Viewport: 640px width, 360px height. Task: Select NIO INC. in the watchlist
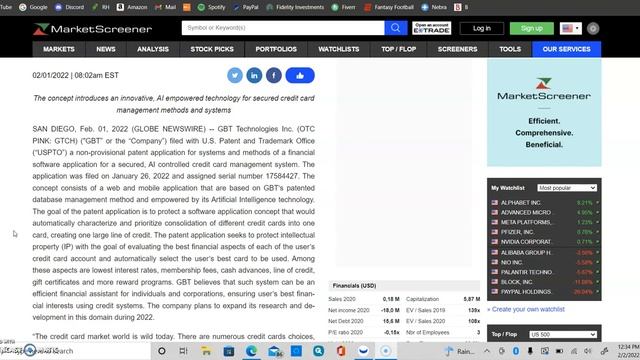[511, 262]
